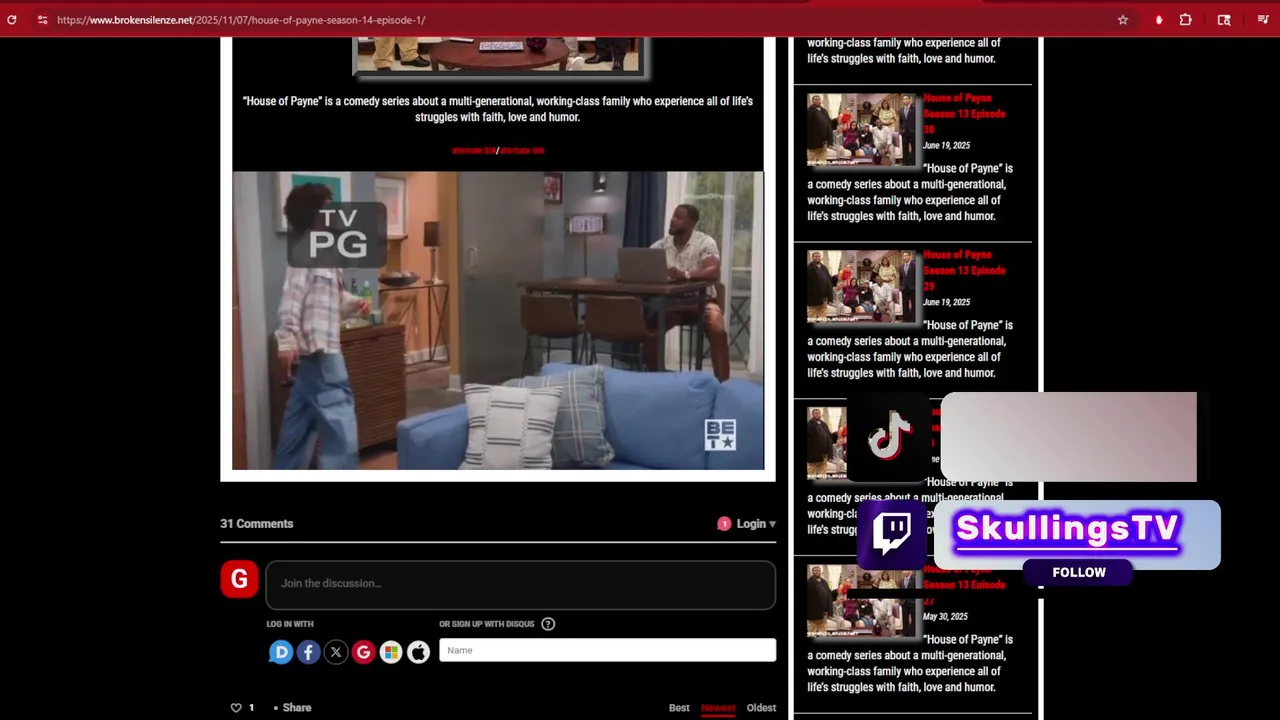Screen dimensions: 1280x720
Task: Play the House of Payne video player
Action: pyautogui.click(x=498, y=321)
